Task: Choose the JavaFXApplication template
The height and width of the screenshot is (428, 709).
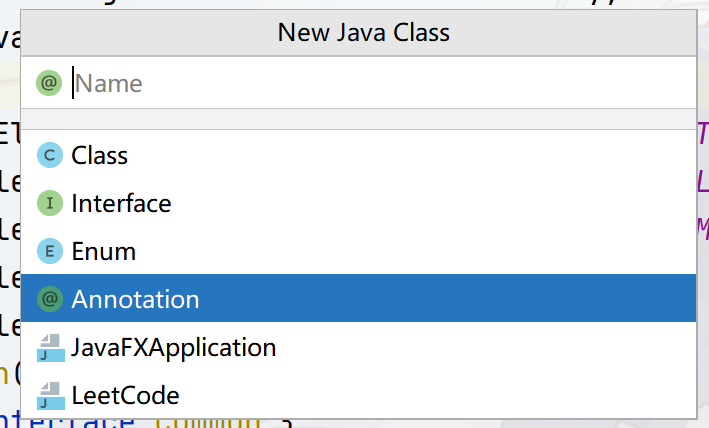Action: coord(358,347)
